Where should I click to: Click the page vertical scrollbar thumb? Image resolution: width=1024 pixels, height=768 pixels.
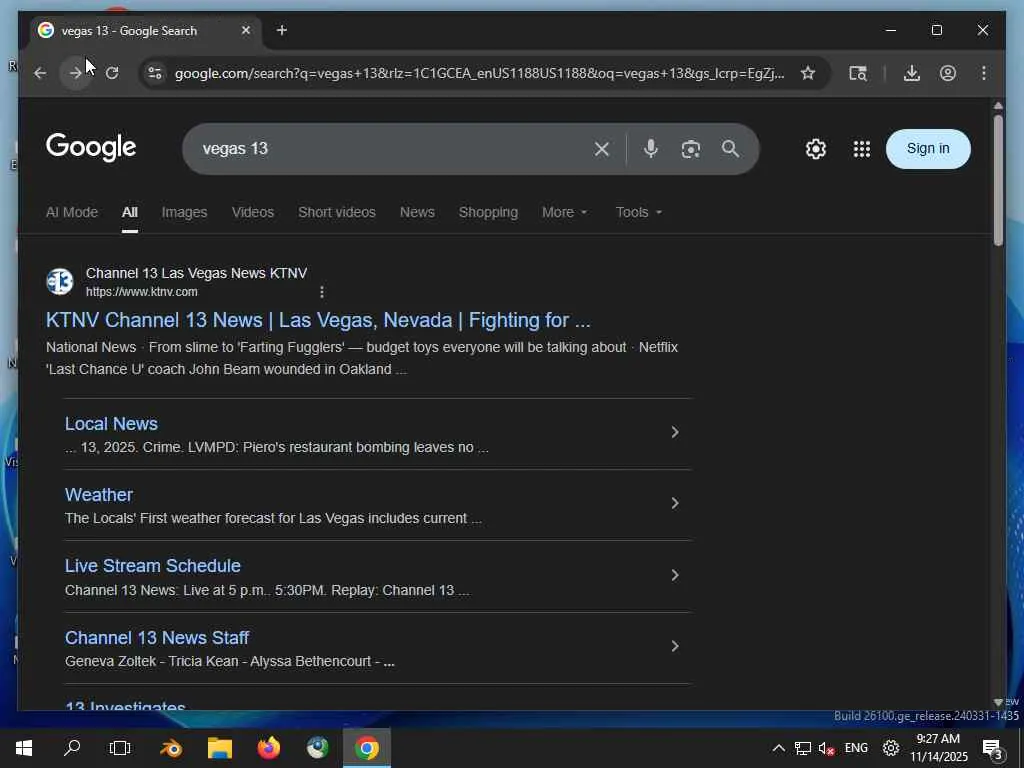pyautogui.click(x=998, y=180)
